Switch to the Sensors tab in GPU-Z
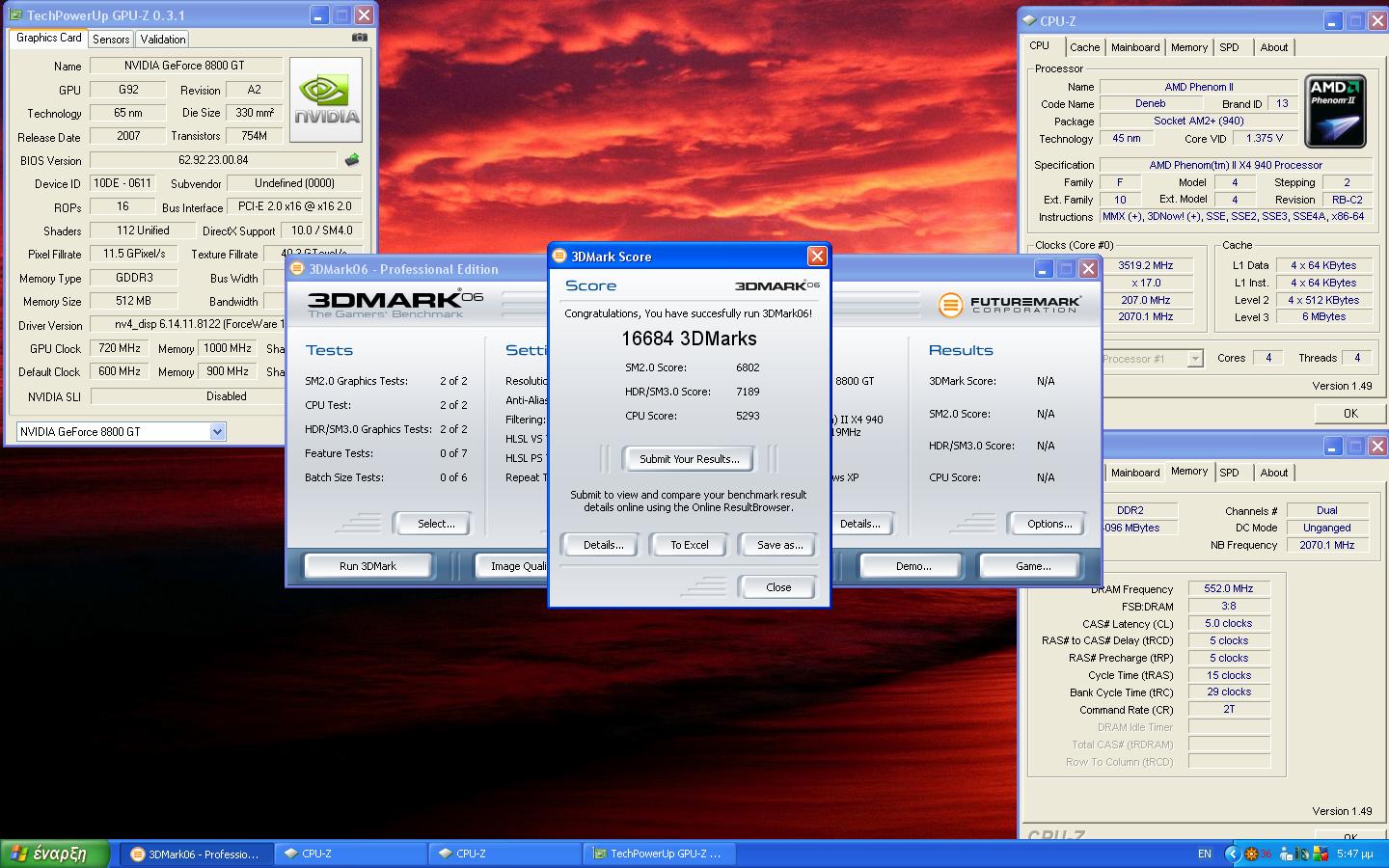The height and width of the screenshot is (868, 1389). tap(111, 40)
